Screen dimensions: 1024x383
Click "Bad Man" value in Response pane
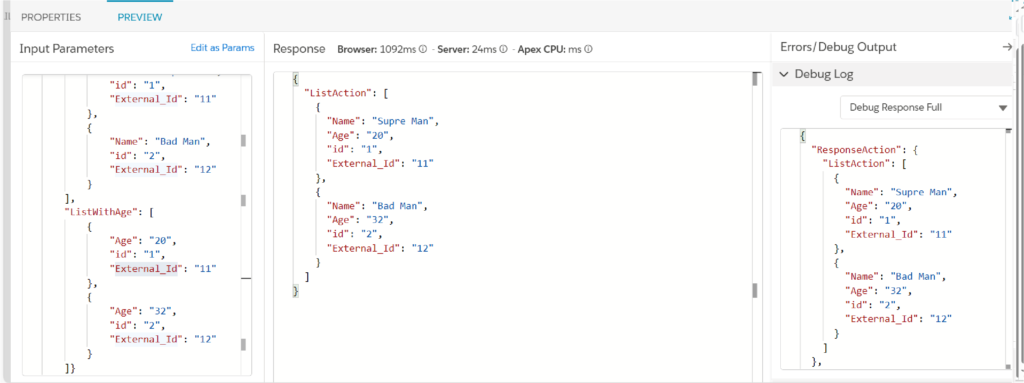point(397,206)
